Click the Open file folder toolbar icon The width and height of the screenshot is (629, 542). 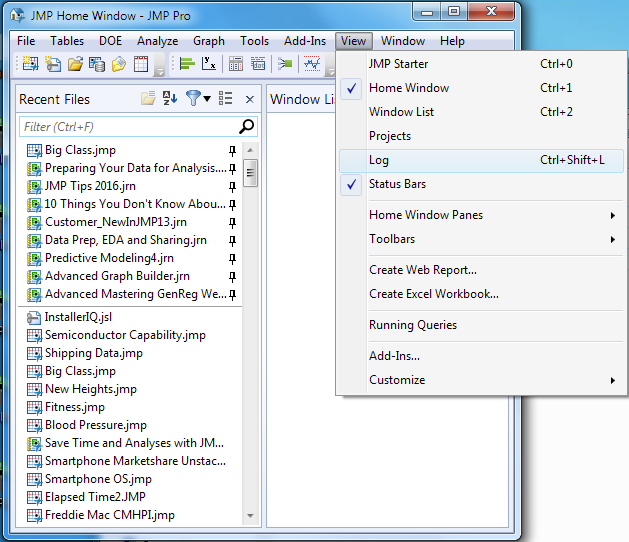tap(75, 64)
